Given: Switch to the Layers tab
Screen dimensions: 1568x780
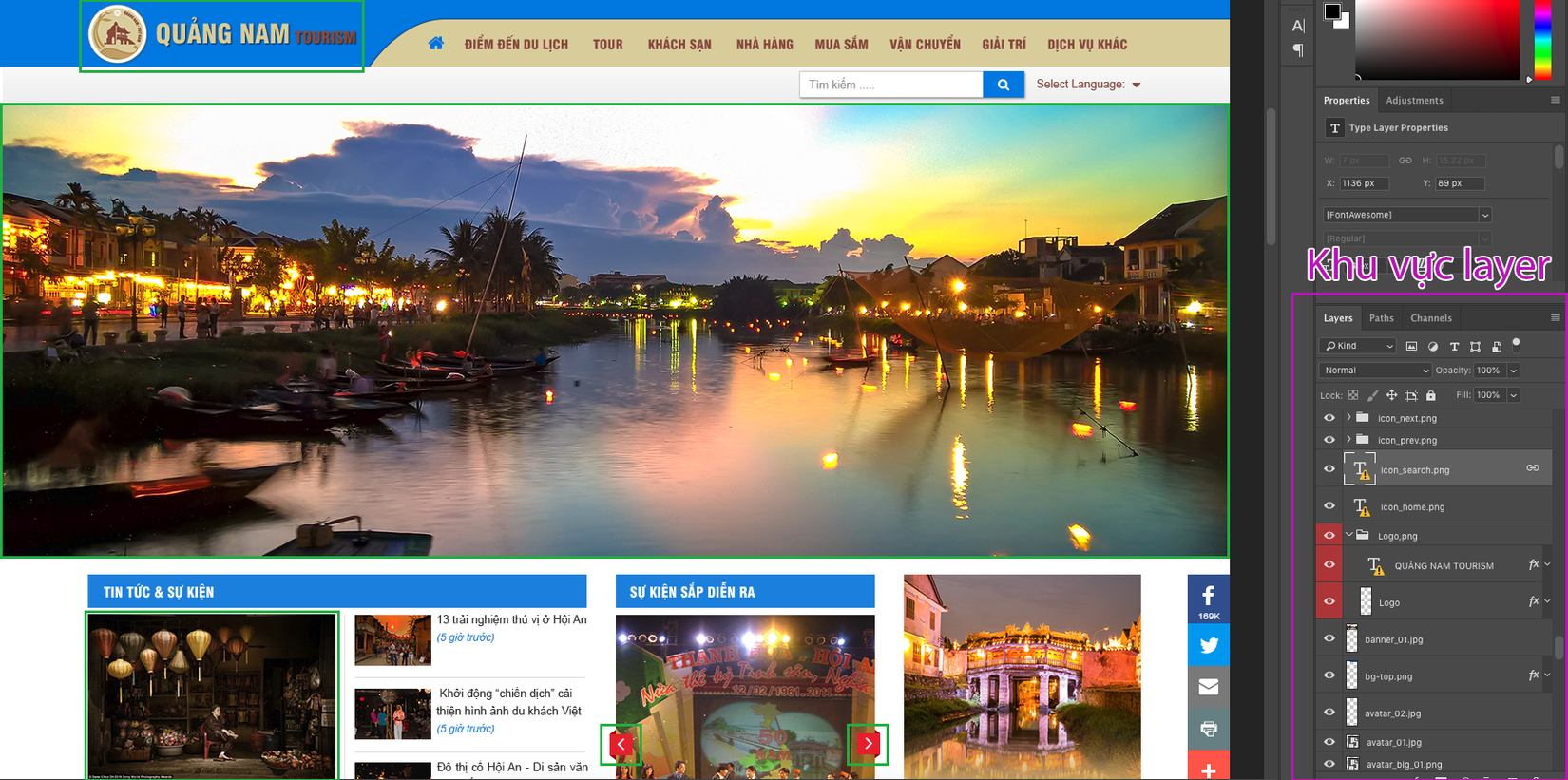Looking at the screenshot, I should click(1338, 318).
